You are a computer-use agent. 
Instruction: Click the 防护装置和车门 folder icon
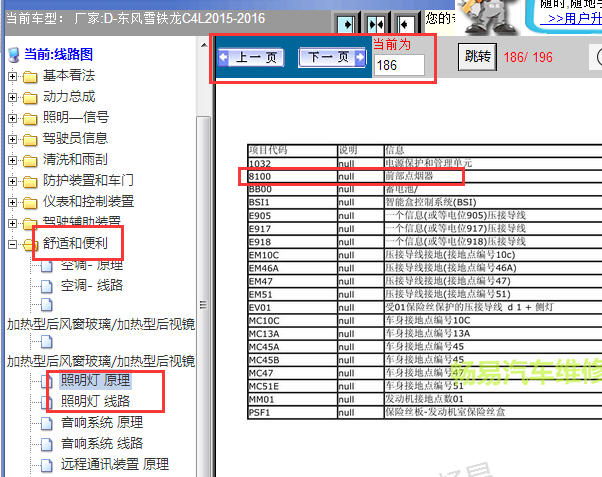[x=30, y=182]
